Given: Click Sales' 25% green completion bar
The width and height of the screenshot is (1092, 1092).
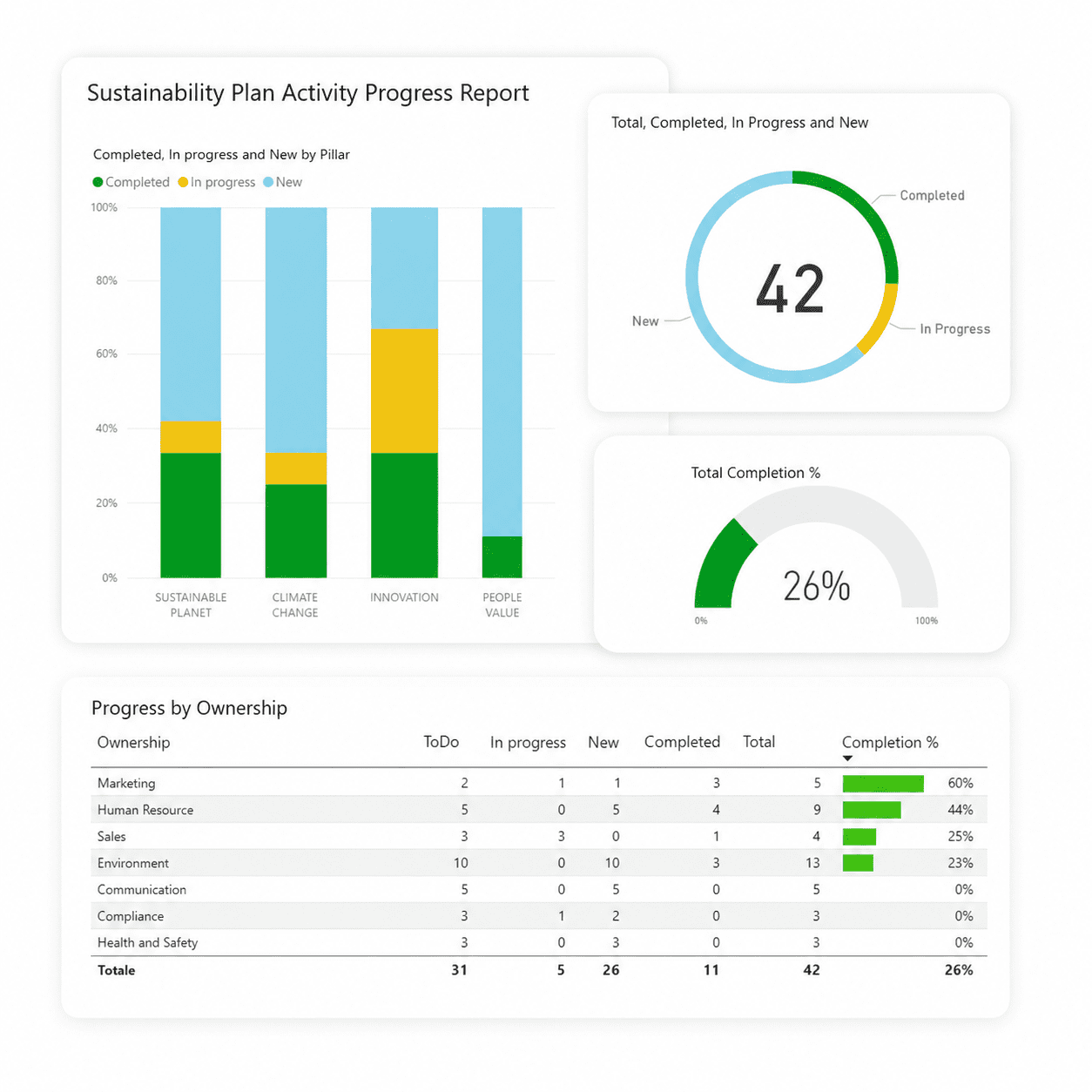Looking at the screenshot, I should (859, 837).
